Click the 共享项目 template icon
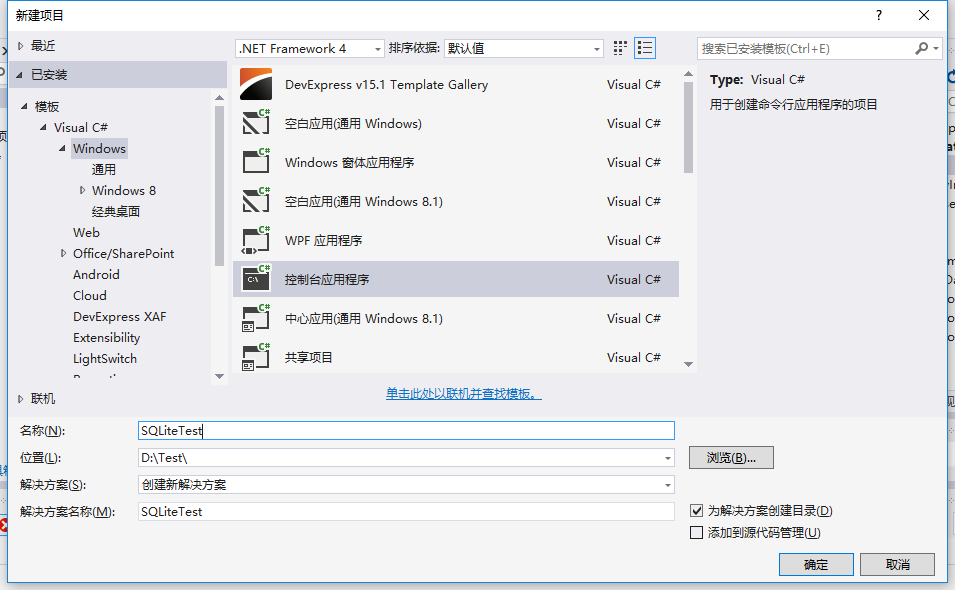The image size is (955, 590). pyautogui.click(x=256, y=357)
